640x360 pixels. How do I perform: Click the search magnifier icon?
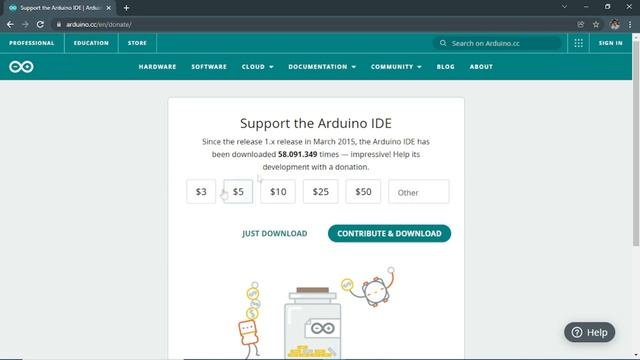coord(443,43)
